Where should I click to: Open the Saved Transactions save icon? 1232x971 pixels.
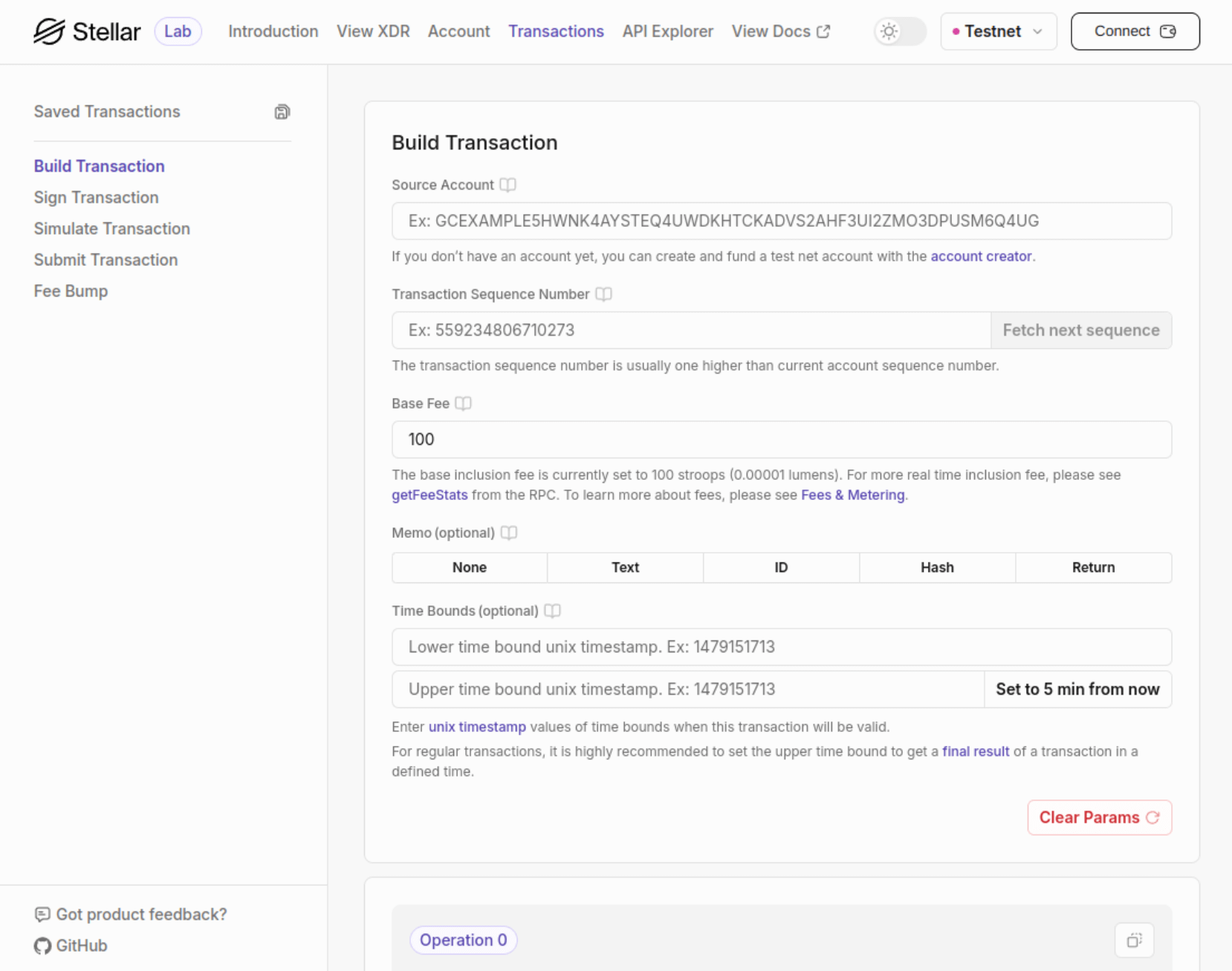(x=282, y=112)
